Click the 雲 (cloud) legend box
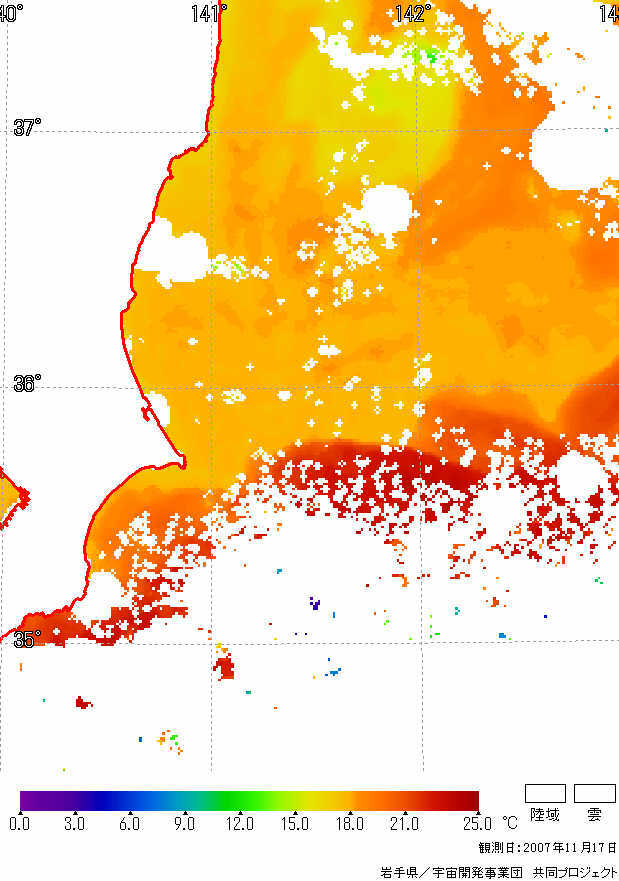The height and width of the screenshot is (881, 619). (594, 793)
